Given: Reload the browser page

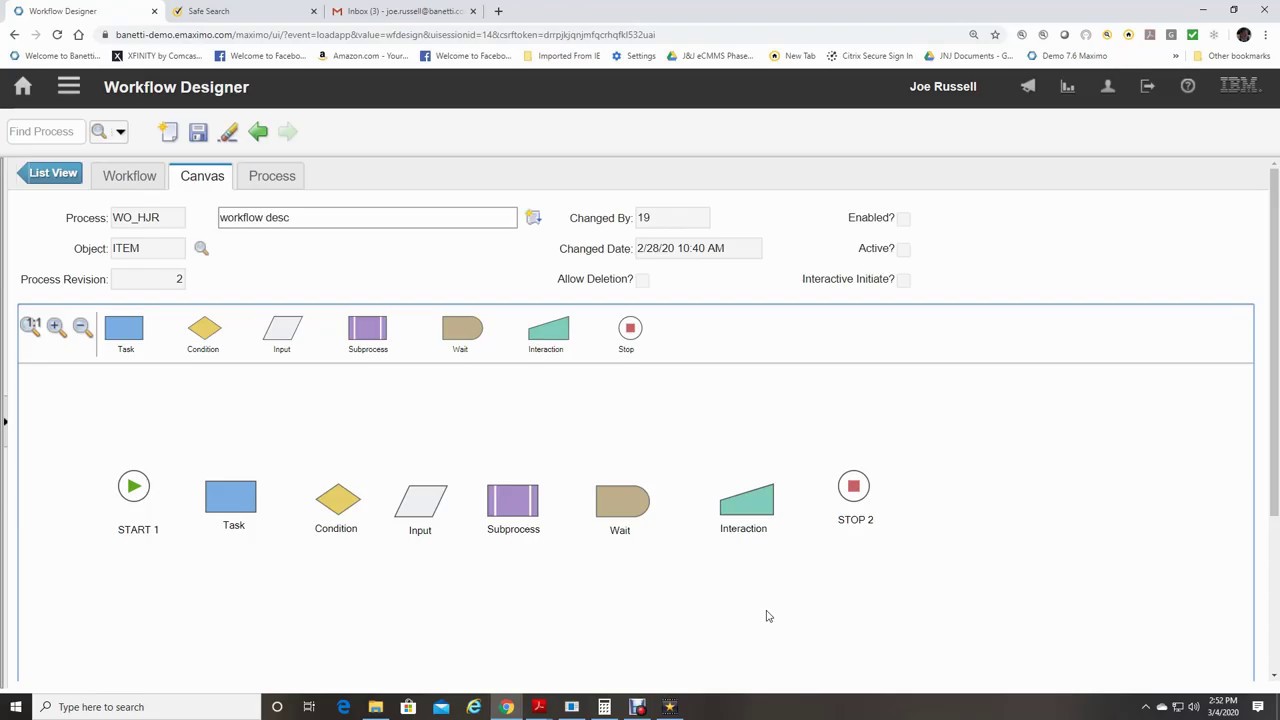Looking at the screenshot, I should (57, 34).
